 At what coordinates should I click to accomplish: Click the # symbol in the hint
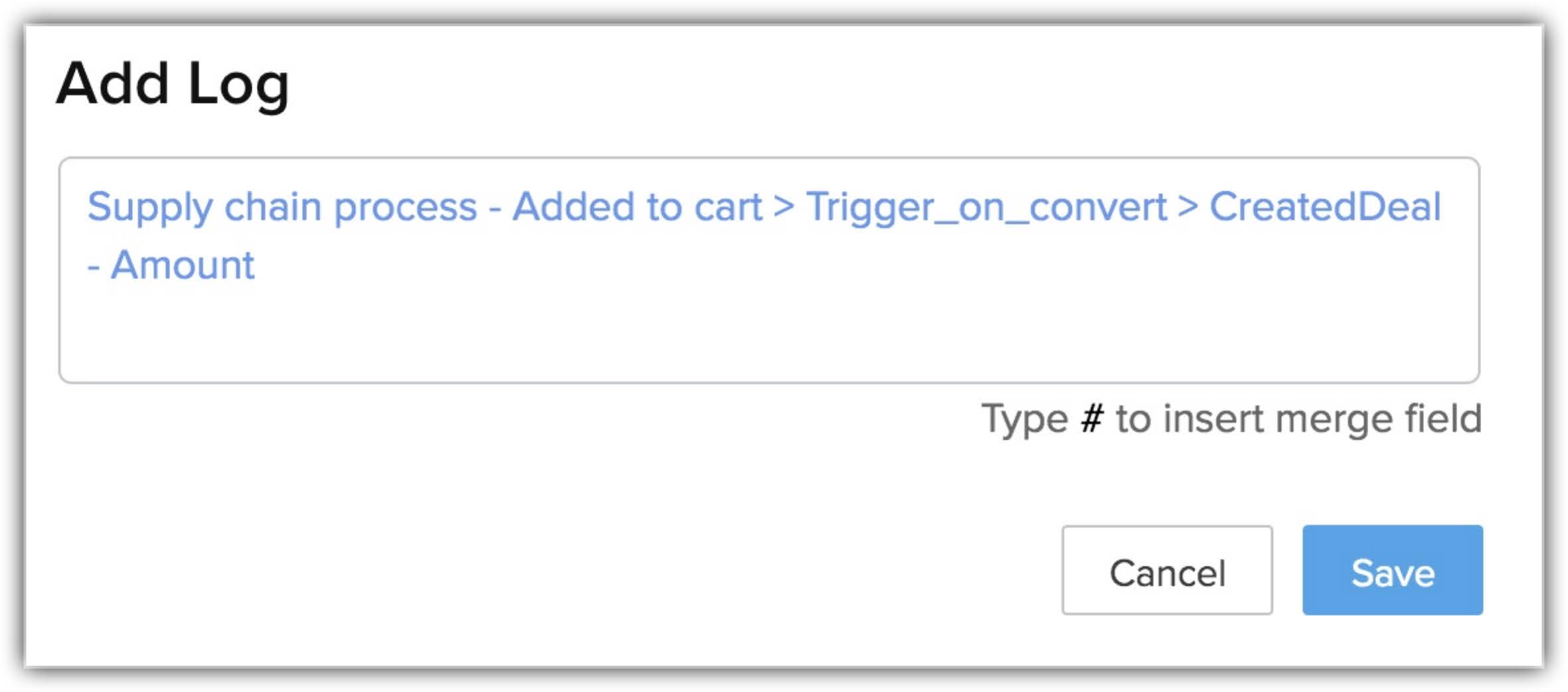[1092, 419]
